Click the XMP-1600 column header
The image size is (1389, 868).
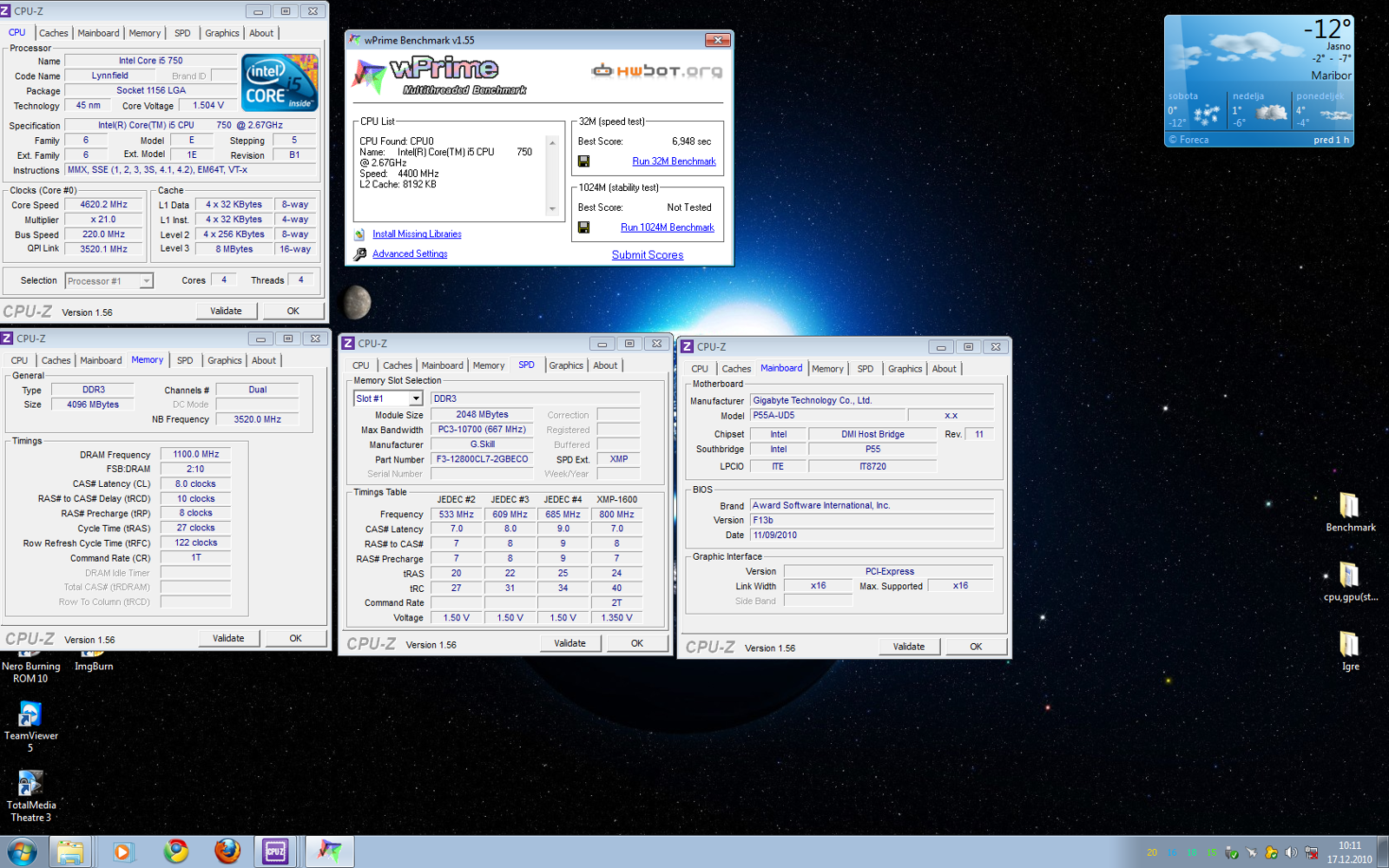click(x=616, y=499)
